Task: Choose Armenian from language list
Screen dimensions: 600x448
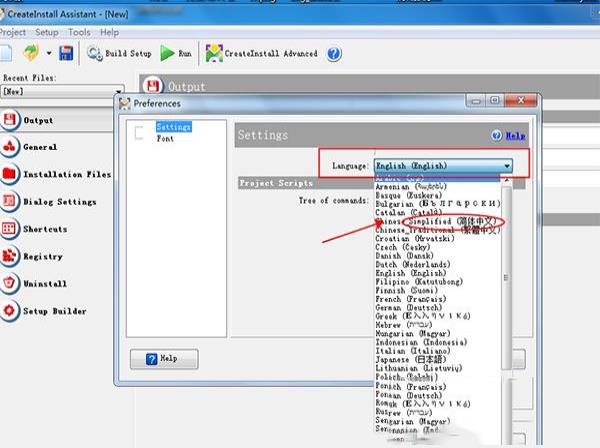Action: pos(411,187)
